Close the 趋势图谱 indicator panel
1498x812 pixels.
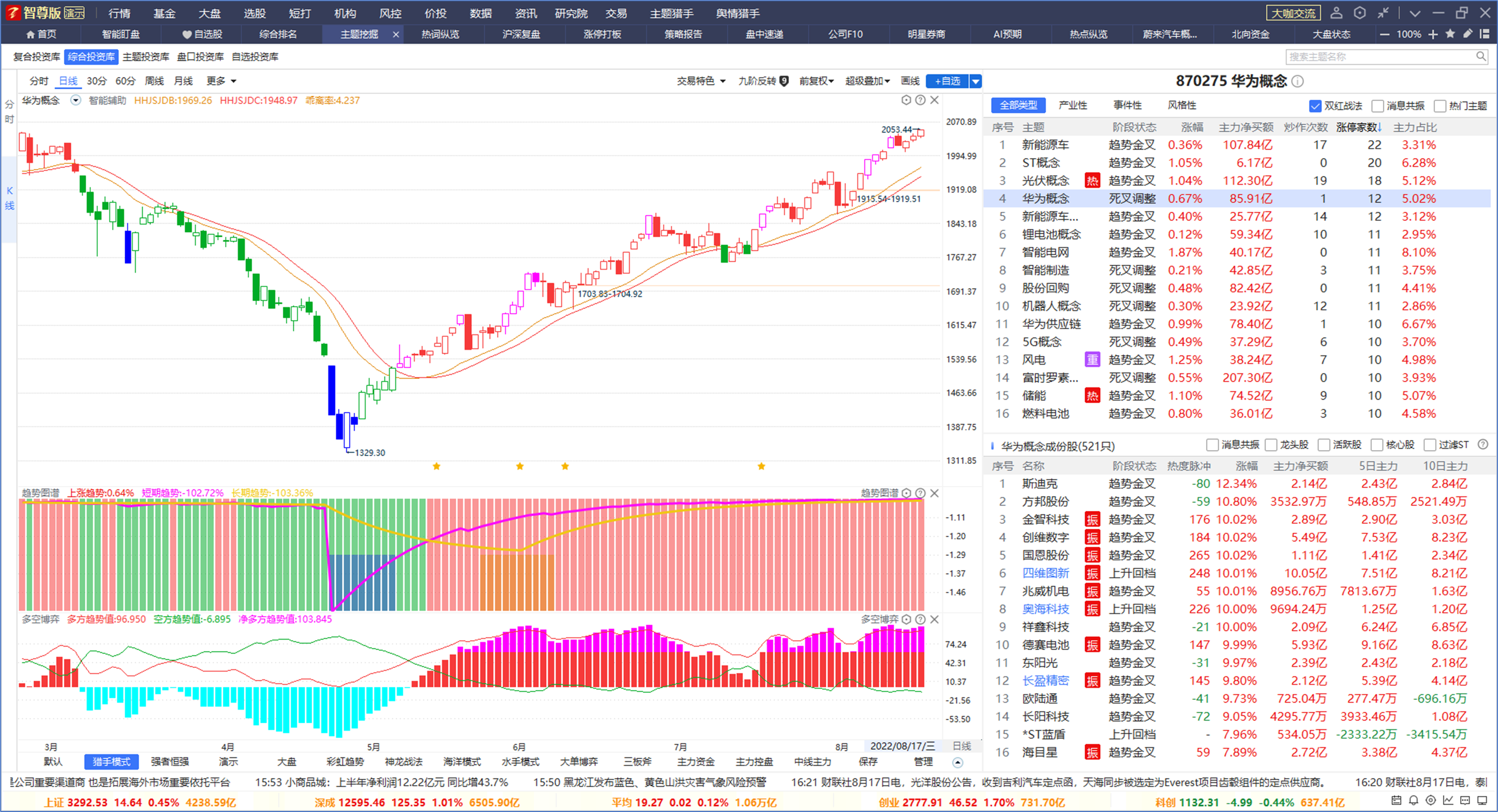pyautogui.click(x=935, y=493)
